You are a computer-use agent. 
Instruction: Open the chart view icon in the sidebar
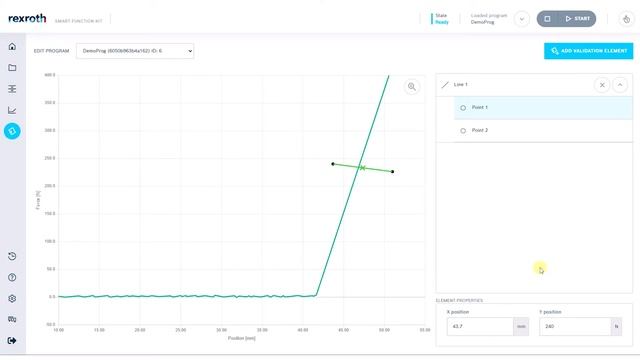click(x=12, y=110)
